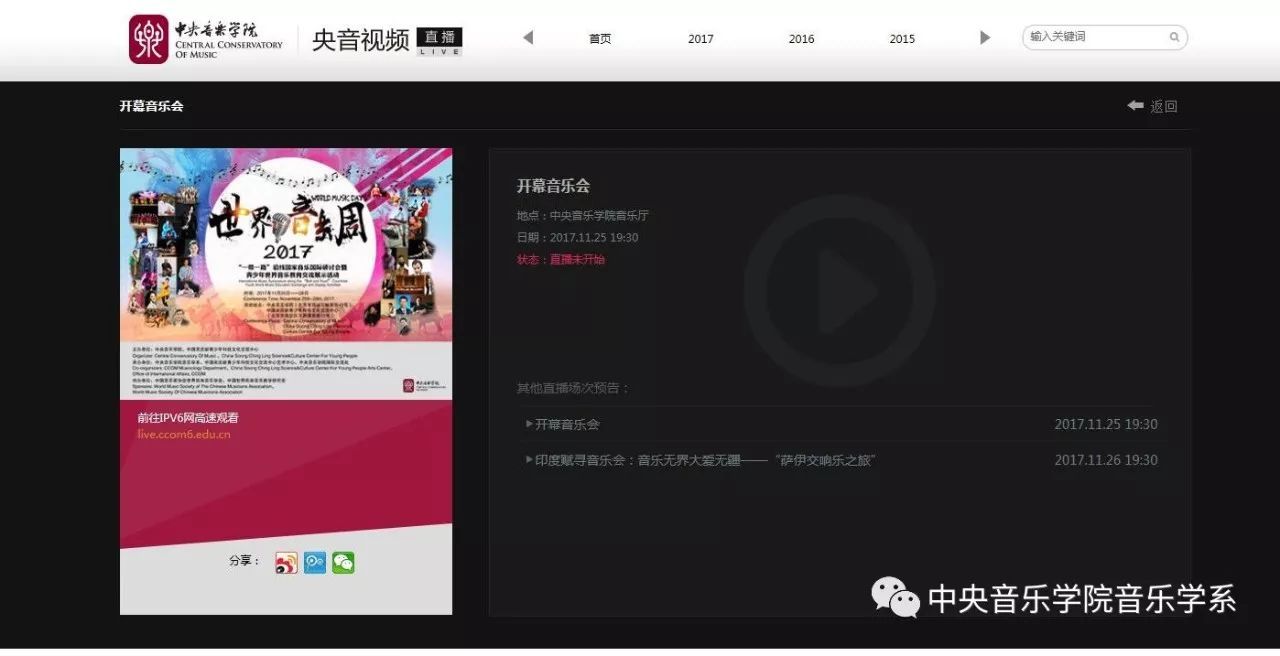The height and width of the screenshot is (656, 1280).
Task: Open the 印度赋寻音乐会 broadcast entry
Action: pyautogui.click(x=705, y=460)
